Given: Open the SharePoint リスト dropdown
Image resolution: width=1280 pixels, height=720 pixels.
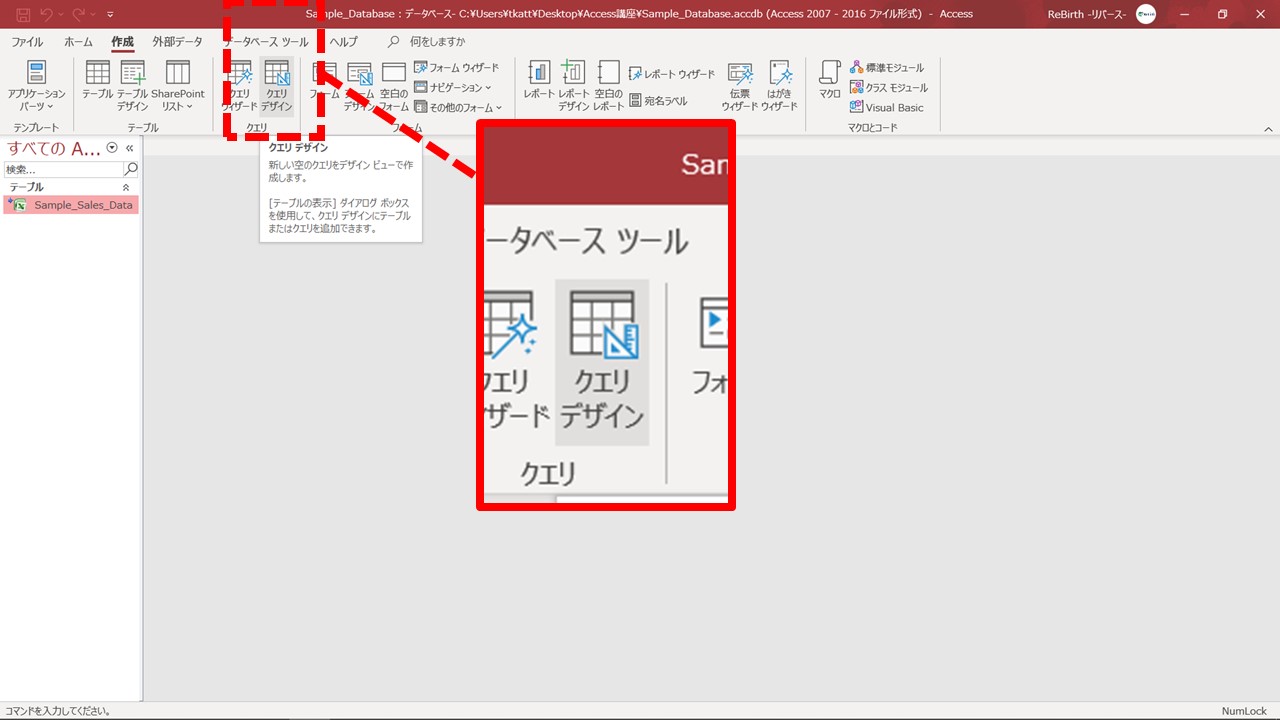Looking at the screenshot, I should 177,84.
